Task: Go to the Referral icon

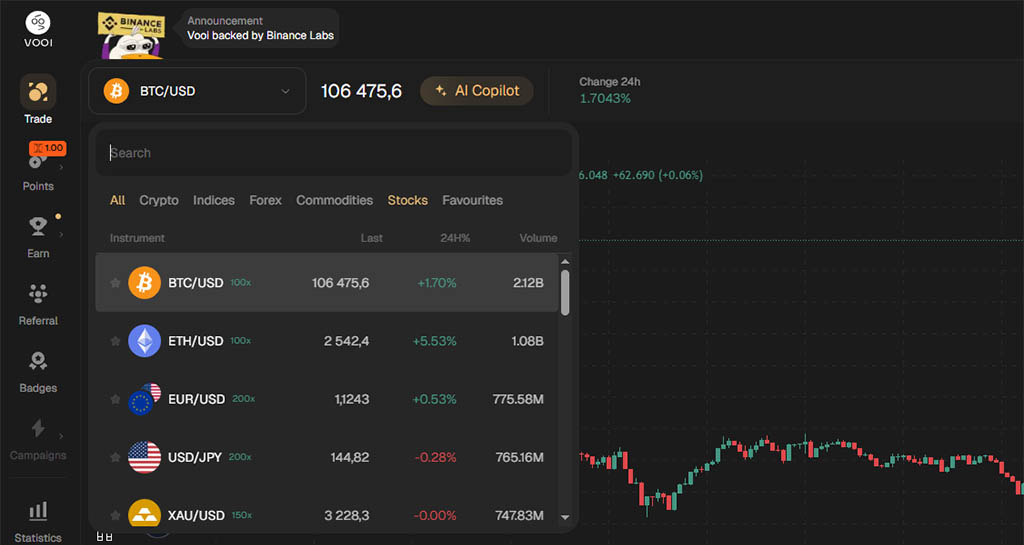Action: (38, 294)
